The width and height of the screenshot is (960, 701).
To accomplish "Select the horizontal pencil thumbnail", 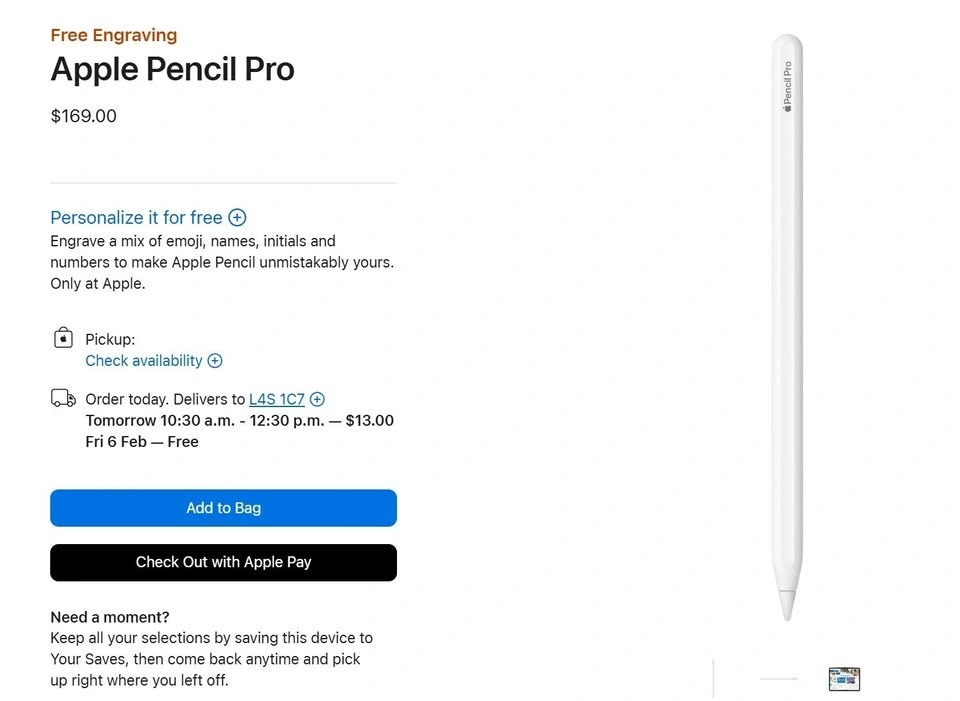I will (778, 678).
